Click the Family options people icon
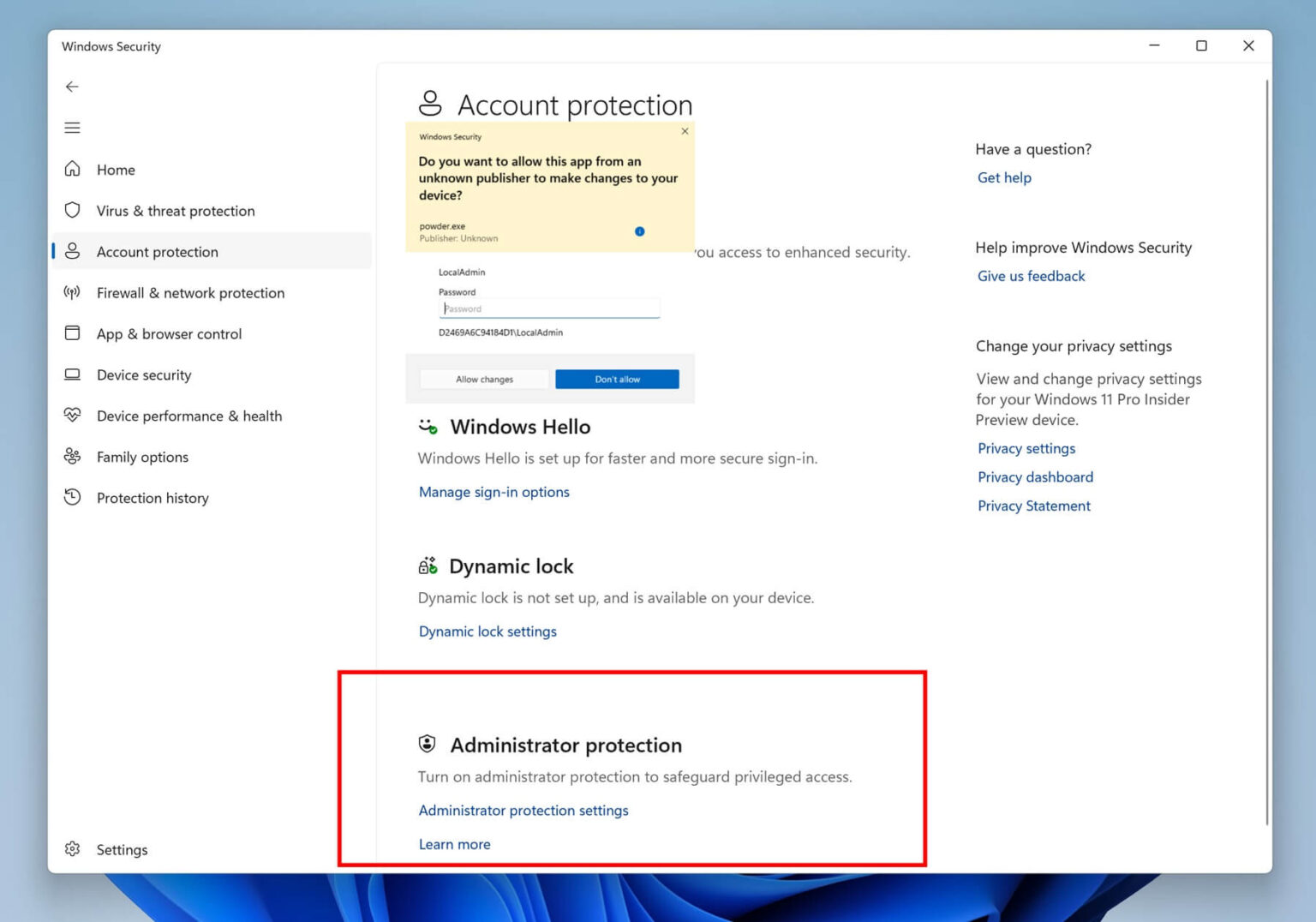This screenshot has width=1316, height=922. point(73,457)
